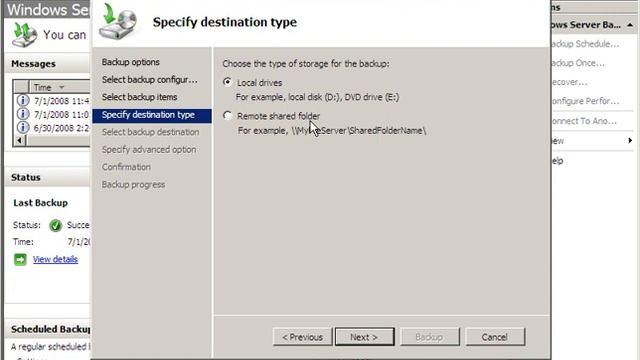Open the Backup options step
Image resolution: width=640 pixels, height=360 pixels.
tap(131, 62)
